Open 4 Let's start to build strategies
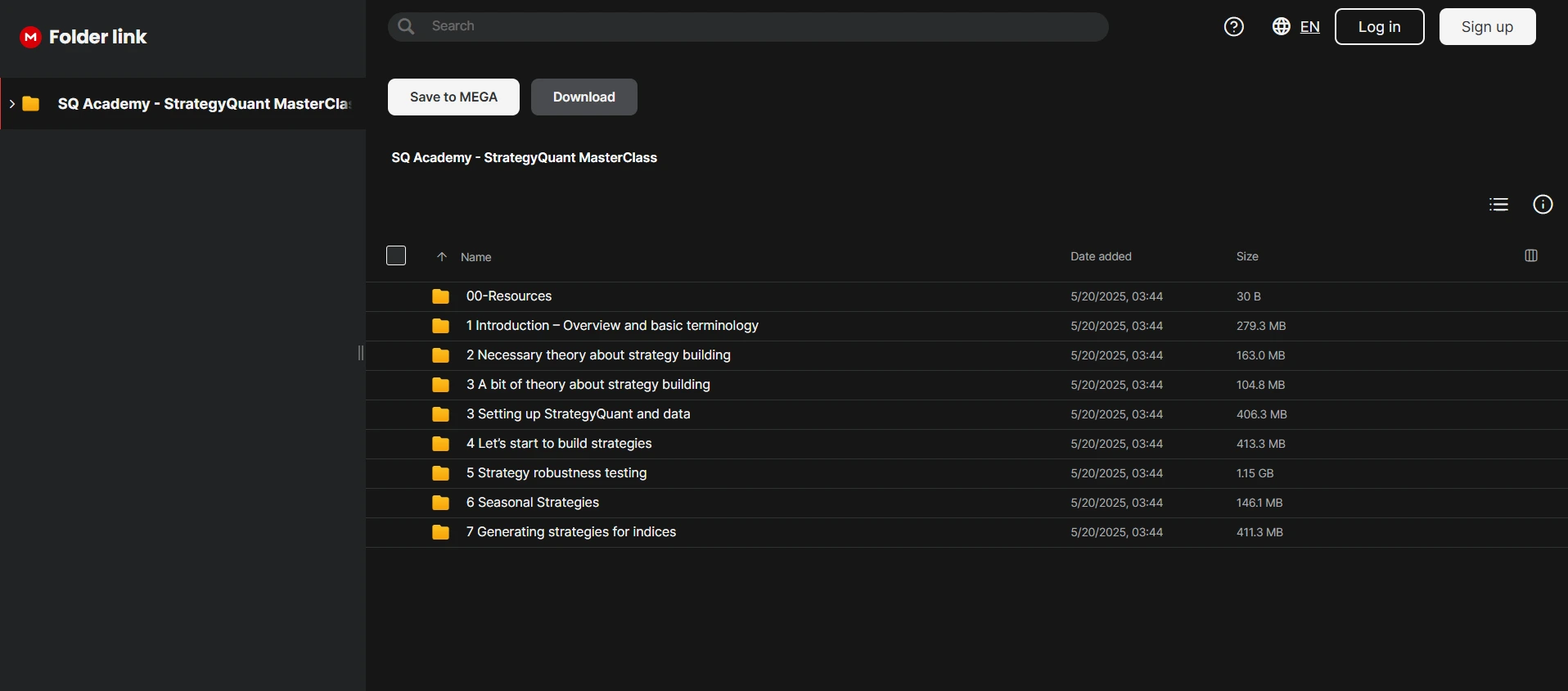Image resolution: width=1568 pixels, height=691 pixels. [x=559, y=444]
